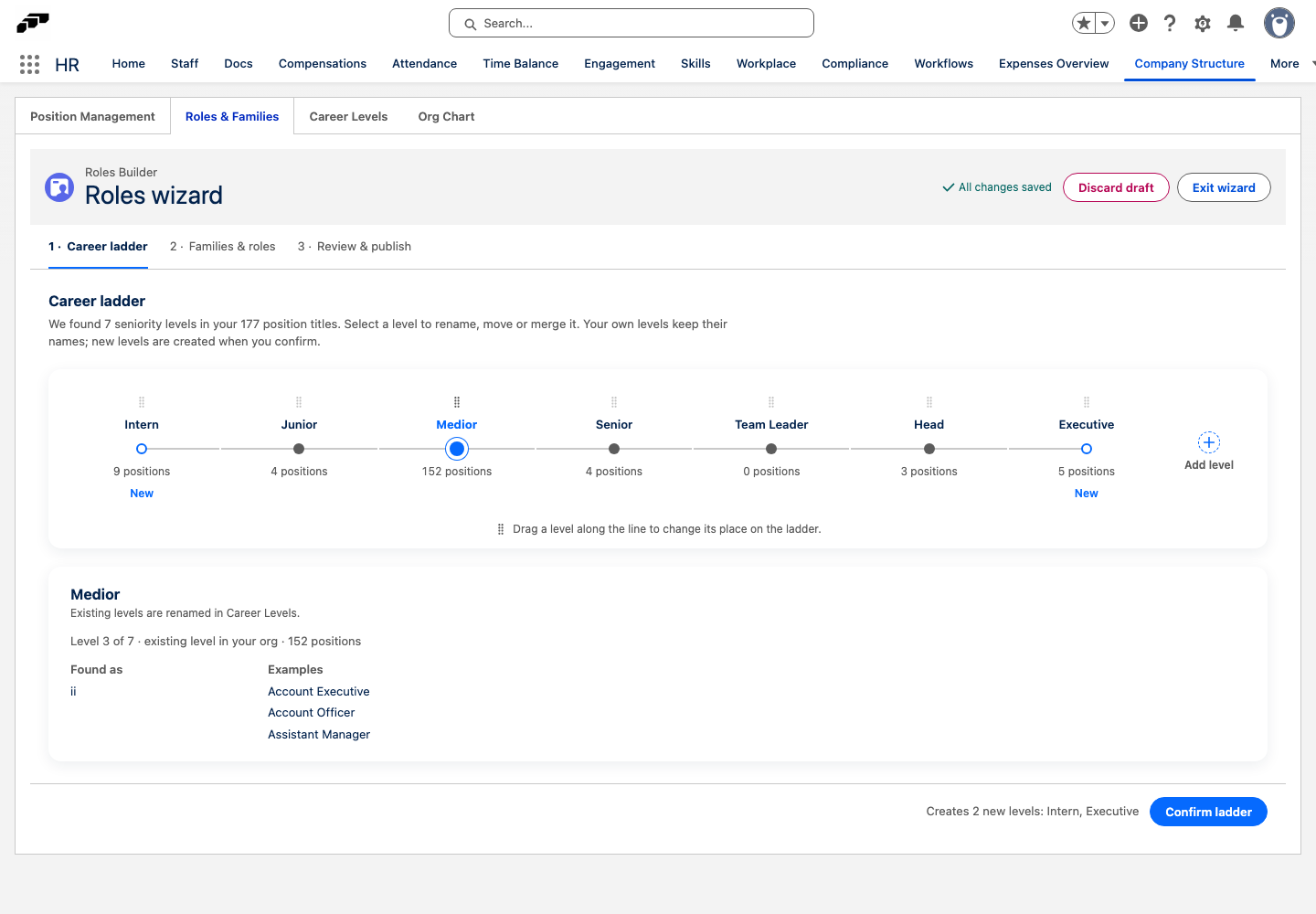This screenshot has height=914, width=1316.
Task: Grab the drag handle above Executive
Action: pyautogui.click(x=1087, y=402)
